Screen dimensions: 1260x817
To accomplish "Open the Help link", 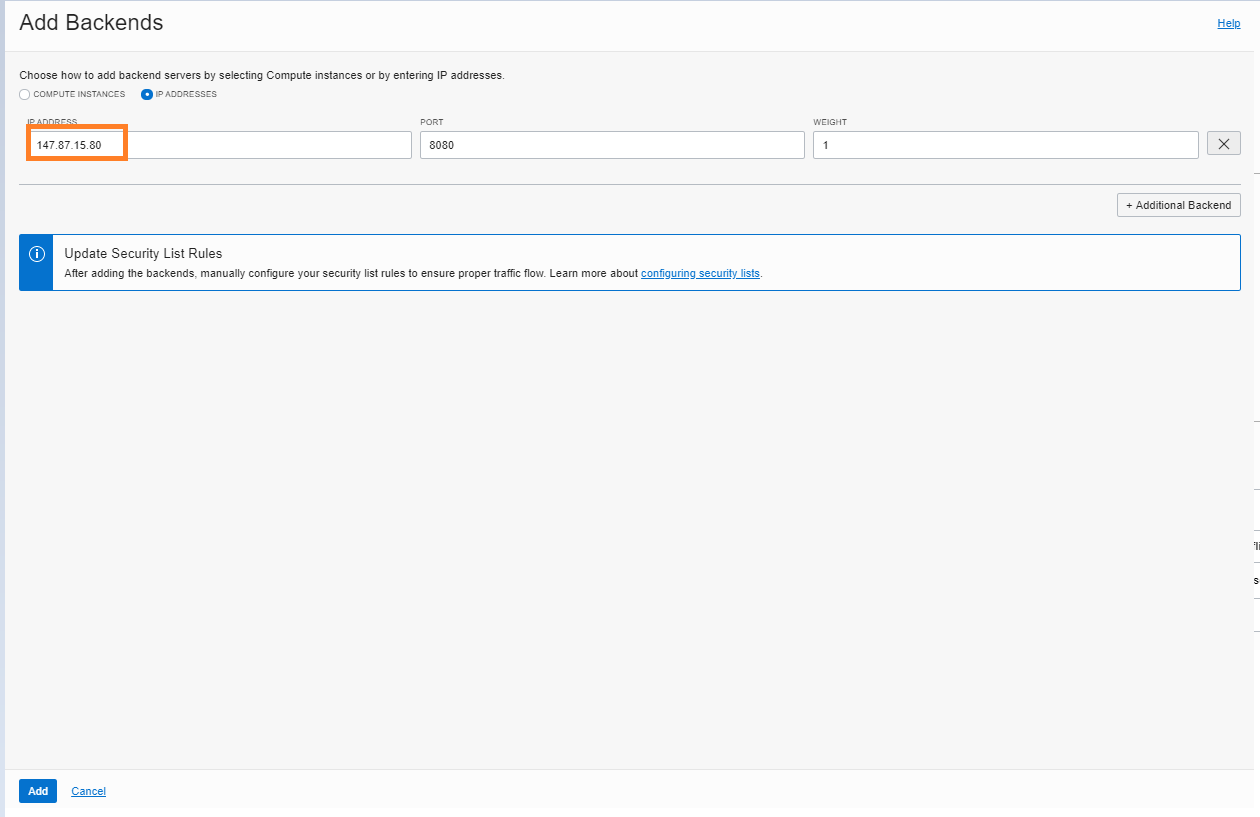I will [x=1228, y=23].
